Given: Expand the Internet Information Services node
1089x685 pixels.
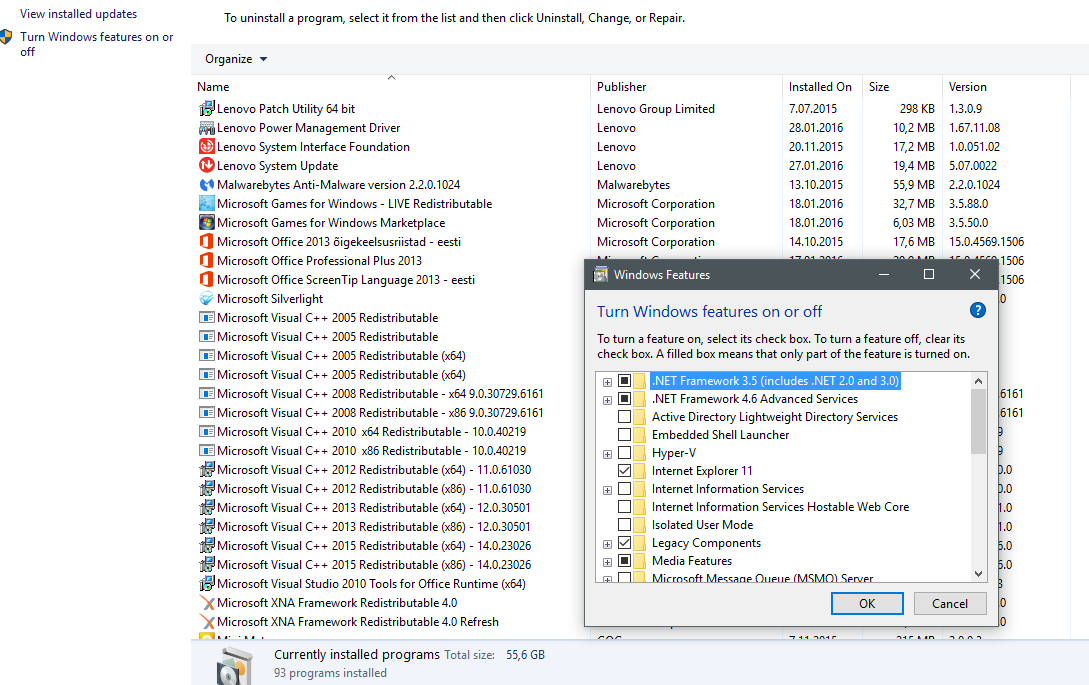Looking at the screenshot, I should [x=608, y=490].
